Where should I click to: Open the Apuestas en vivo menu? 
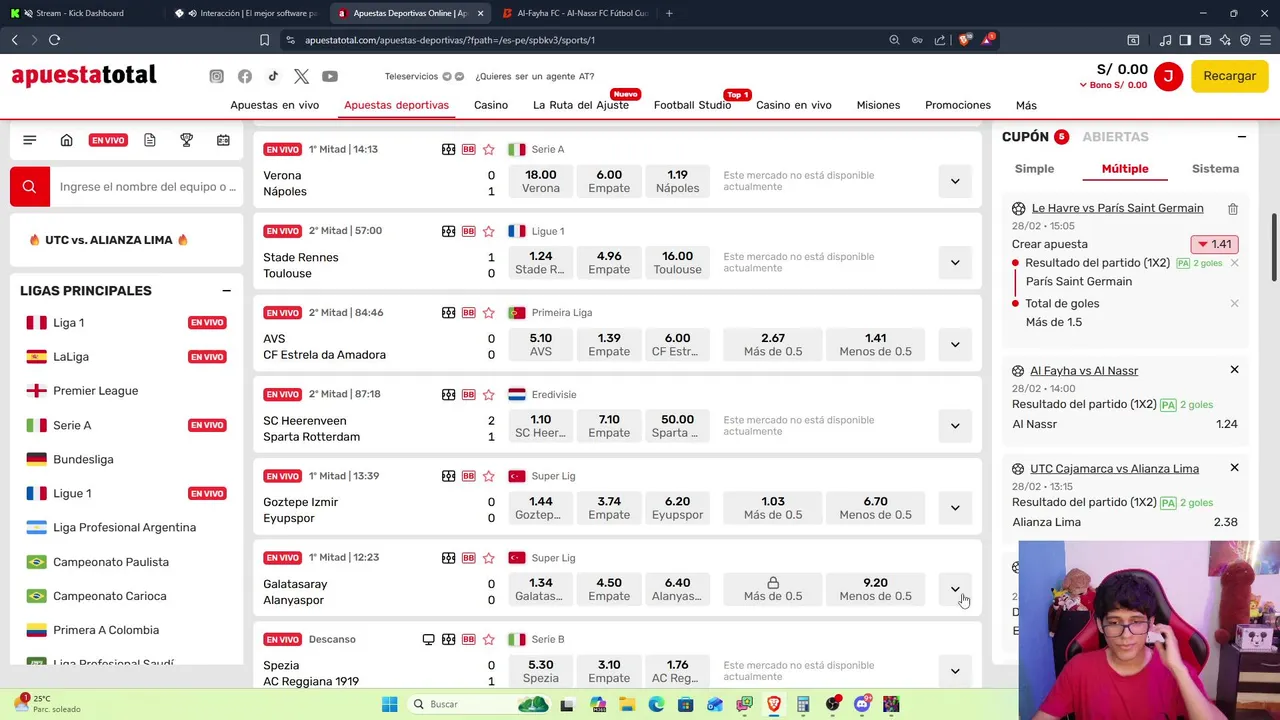coord(274,105)
